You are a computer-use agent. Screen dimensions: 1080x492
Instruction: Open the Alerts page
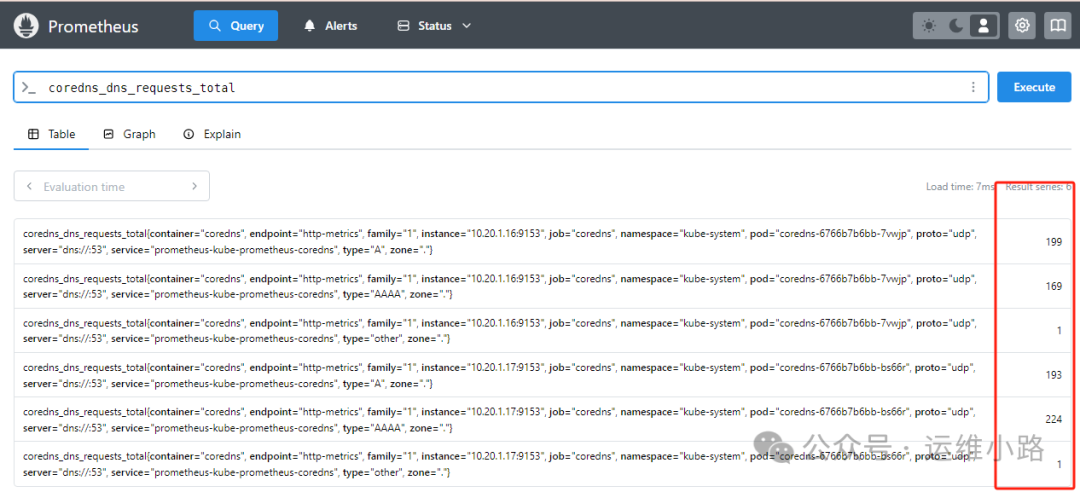[331, 26]
